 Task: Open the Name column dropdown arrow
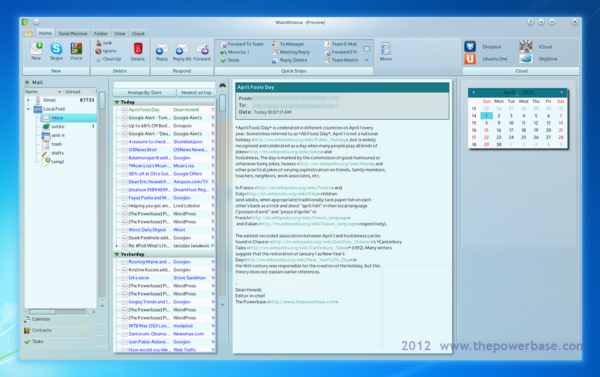59,92
